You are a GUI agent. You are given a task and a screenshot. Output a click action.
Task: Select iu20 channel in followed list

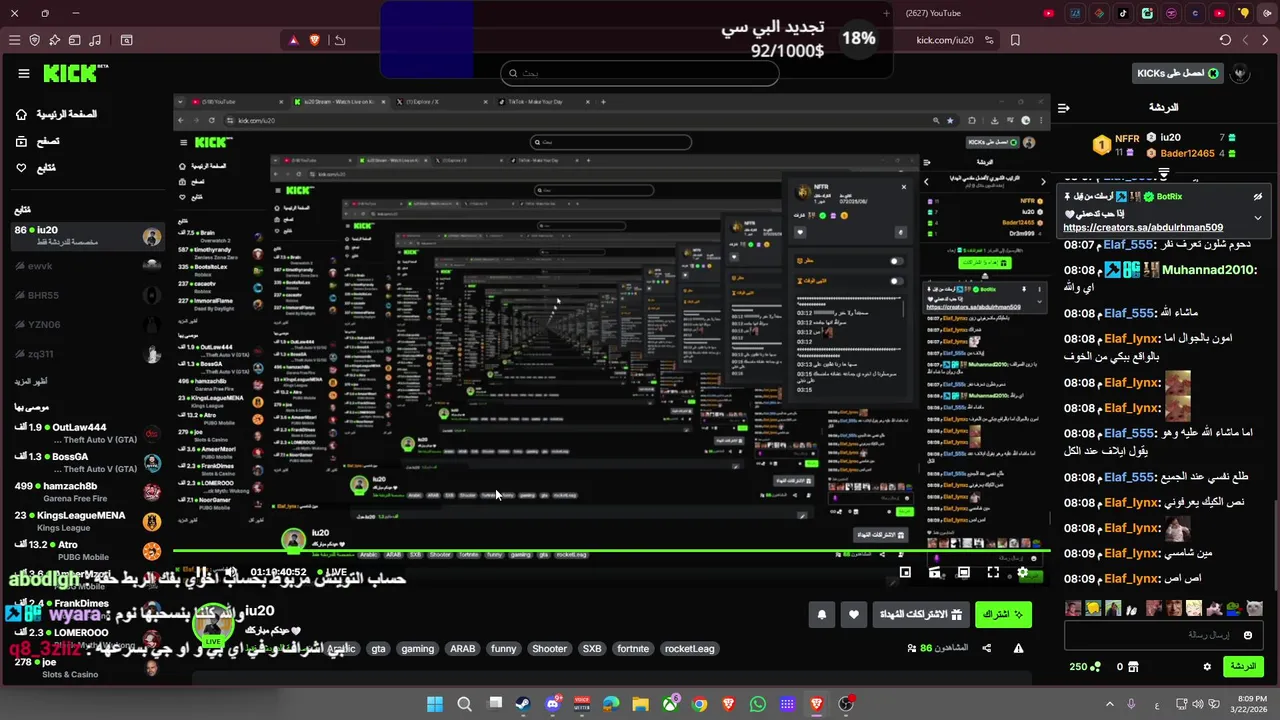[x=87, y=236]
